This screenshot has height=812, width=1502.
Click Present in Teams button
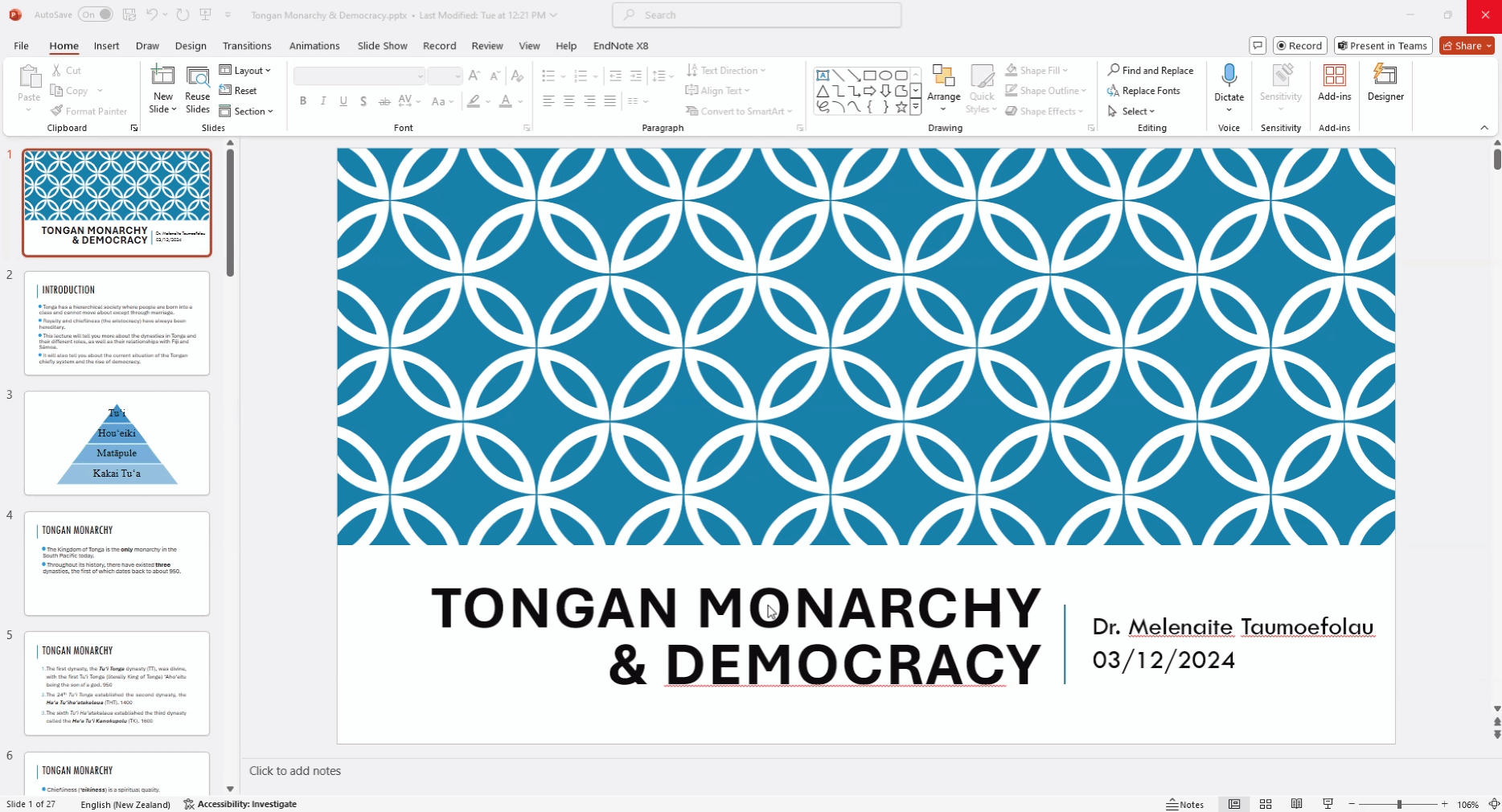(1382, 46)
